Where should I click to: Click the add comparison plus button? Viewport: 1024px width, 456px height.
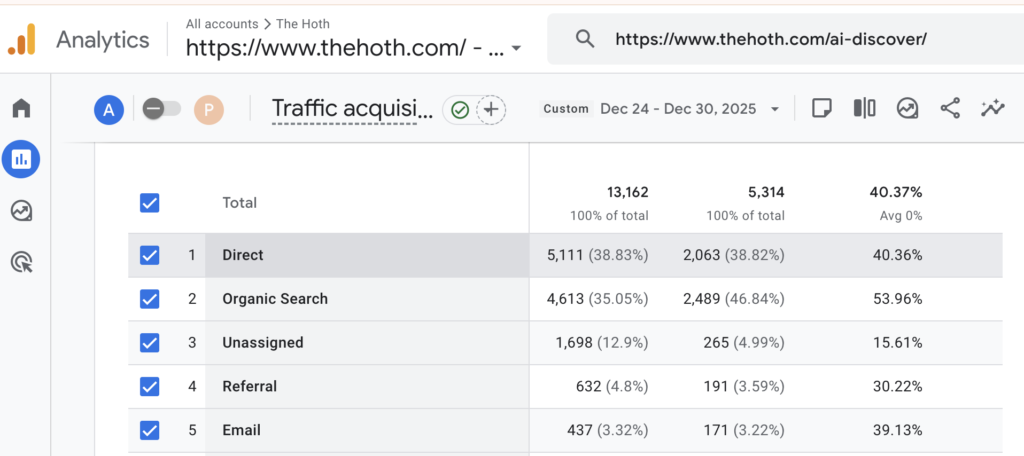(x=490, y=110)
